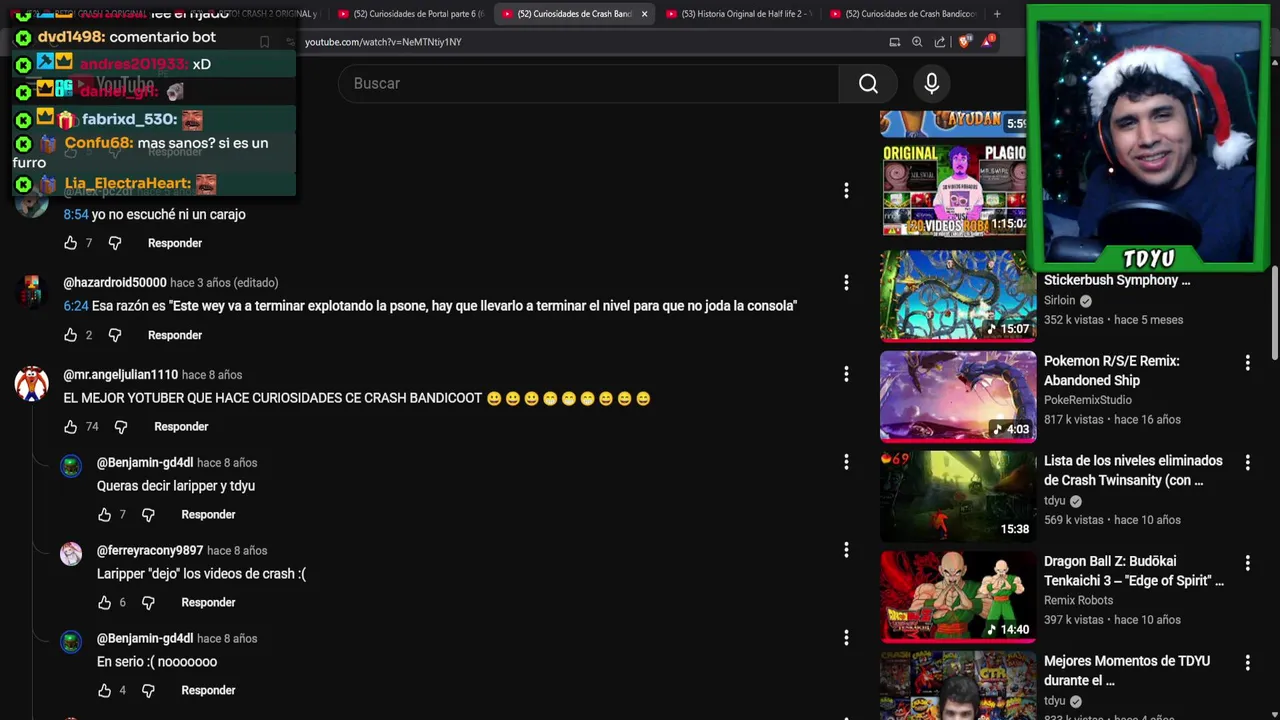Open the Brave rewards icon

point(987,42)
